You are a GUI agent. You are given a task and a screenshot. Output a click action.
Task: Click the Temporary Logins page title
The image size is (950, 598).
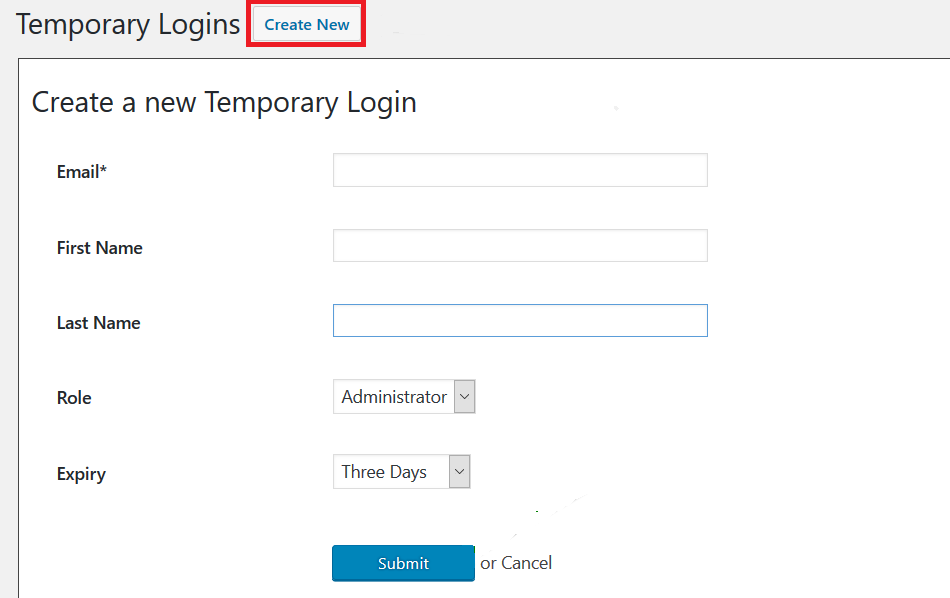[128, 25]
